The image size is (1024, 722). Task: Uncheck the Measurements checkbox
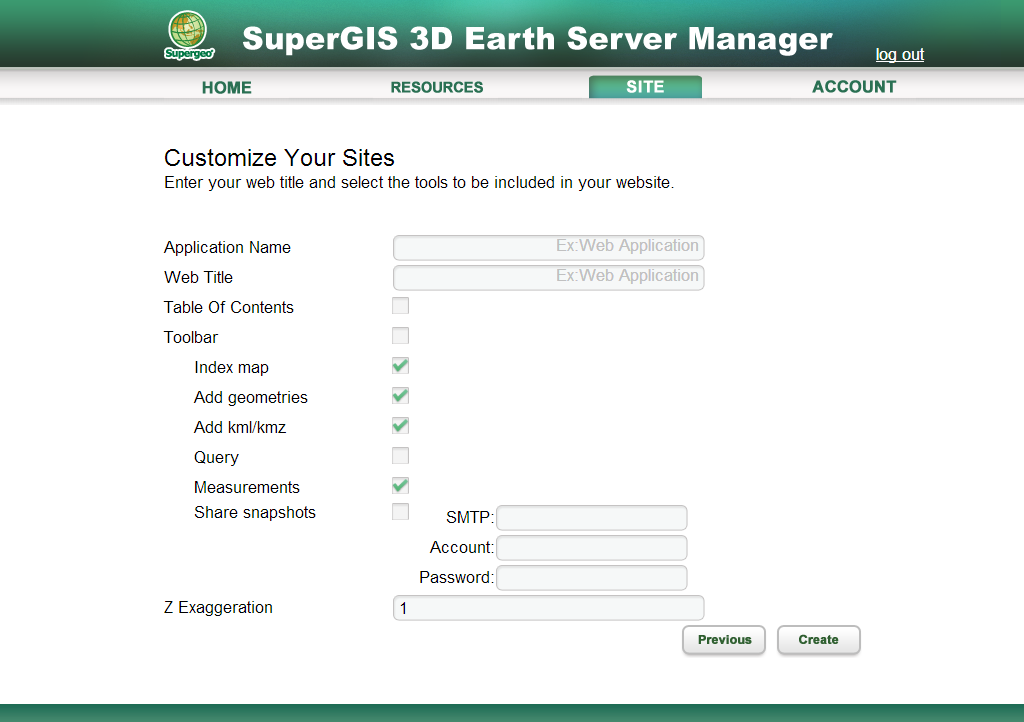point(400,486)
